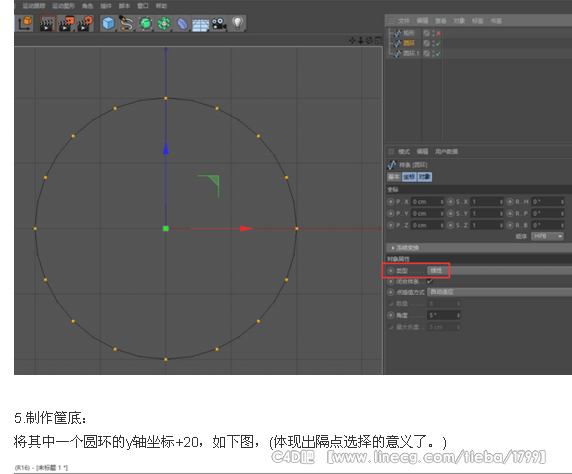
Task: Open the spline pen tool icon
Action: [x=126, y=24]
